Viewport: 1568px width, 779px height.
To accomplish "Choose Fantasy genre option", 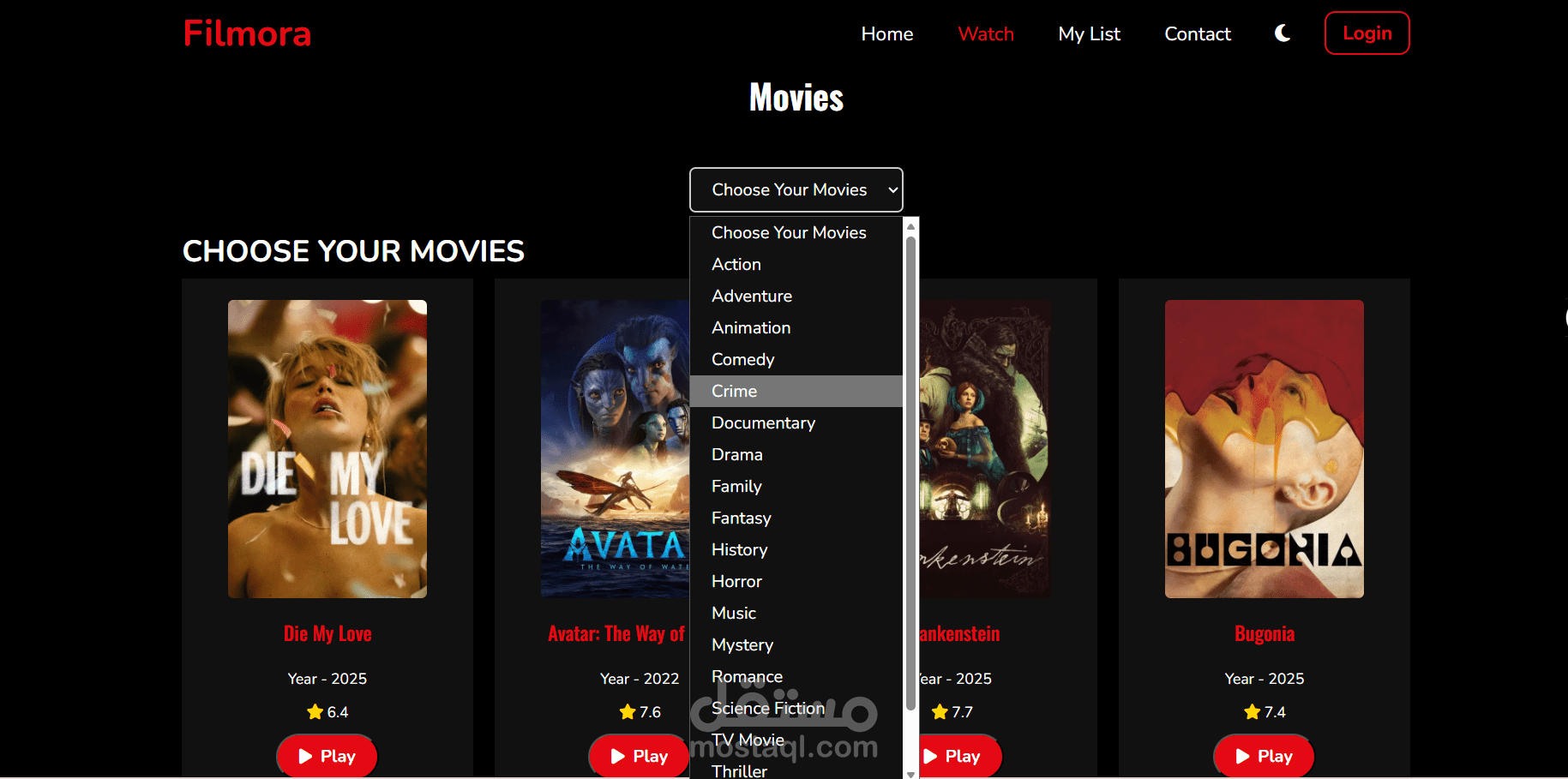I will point(796,518).
